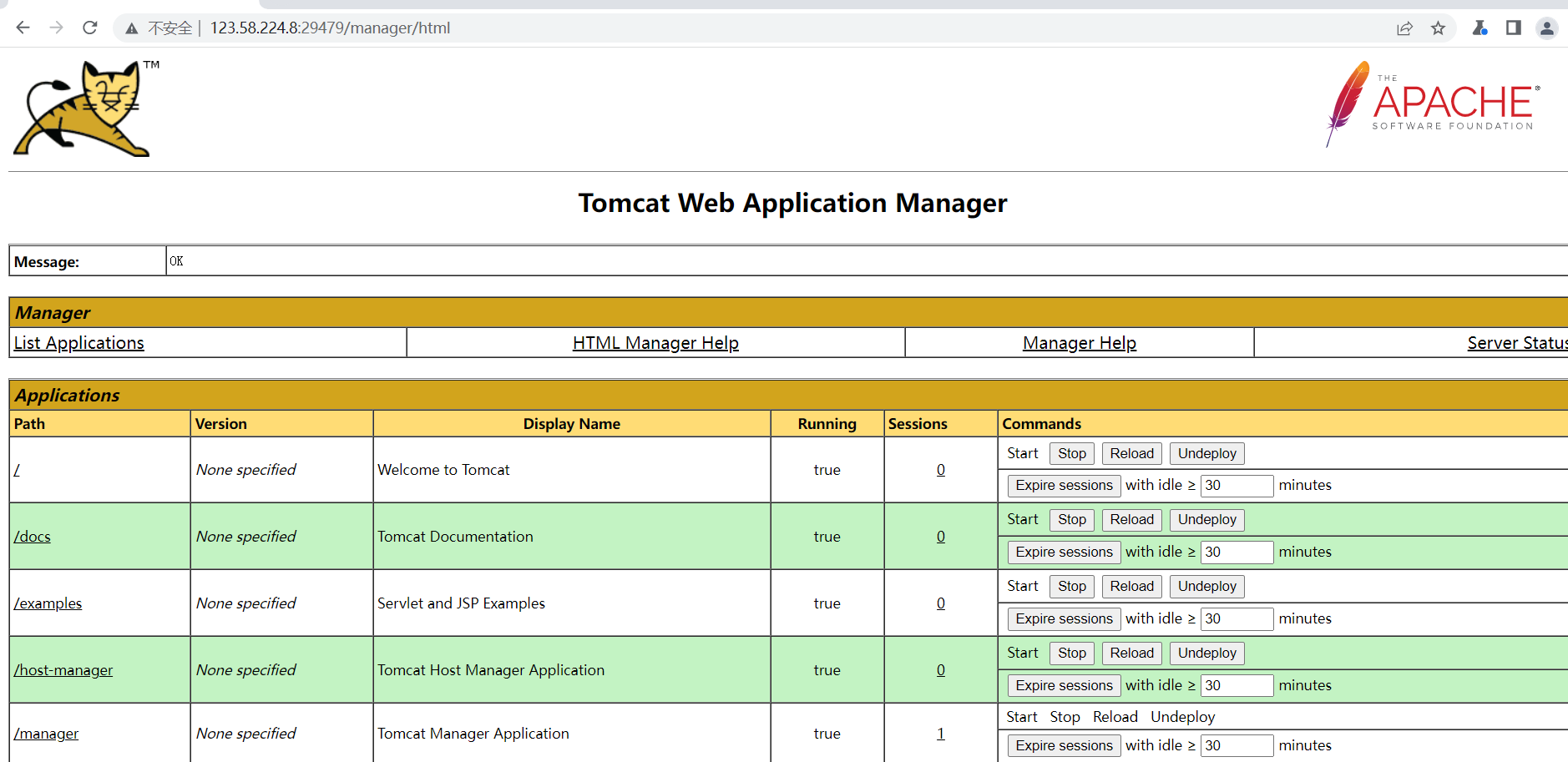Open the extensions flask icon
Screen dimensions: 1568x762
pyautogui.click(x=1479, y=28)
